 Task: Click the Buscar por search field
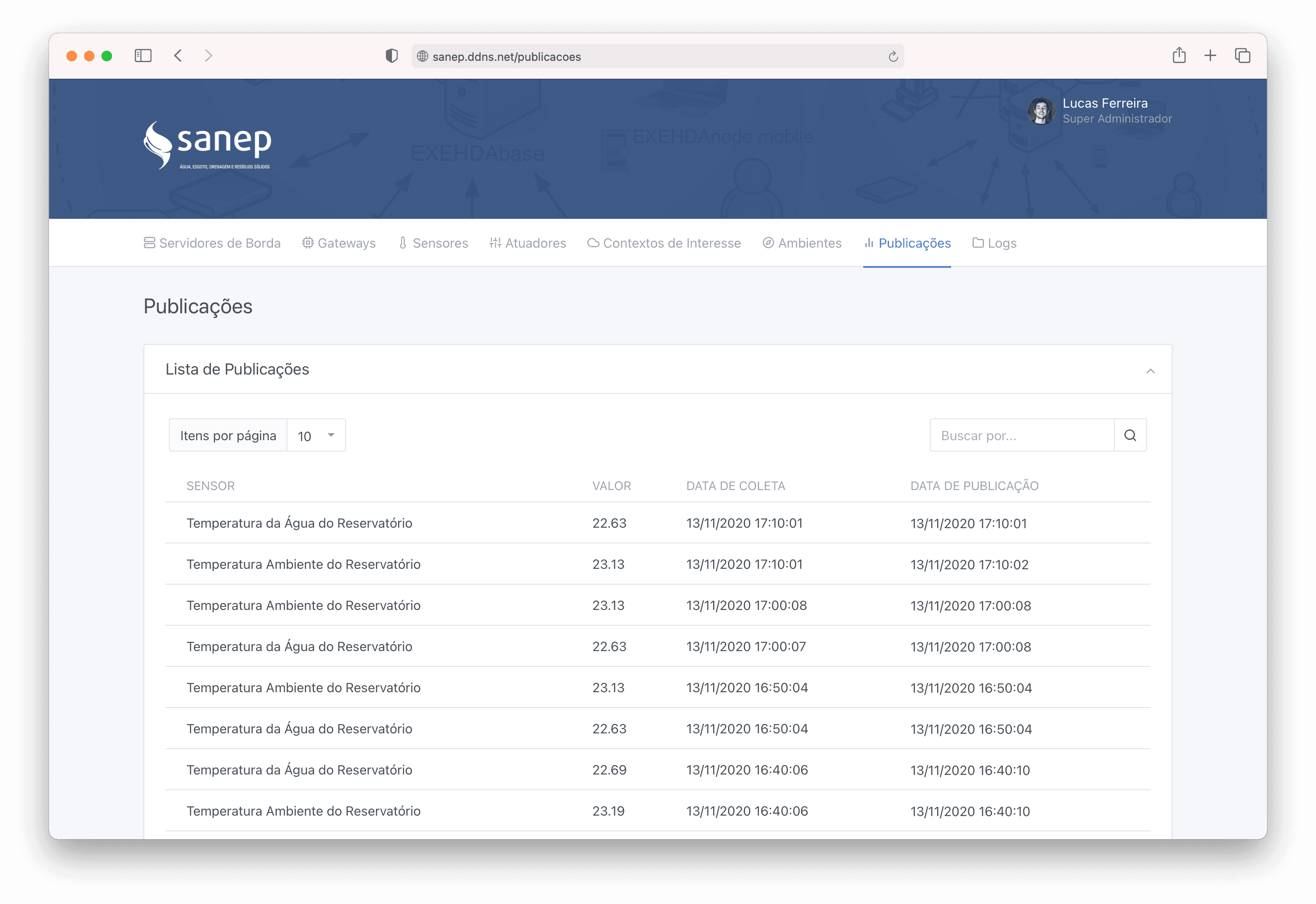(x=1022, y=435)
